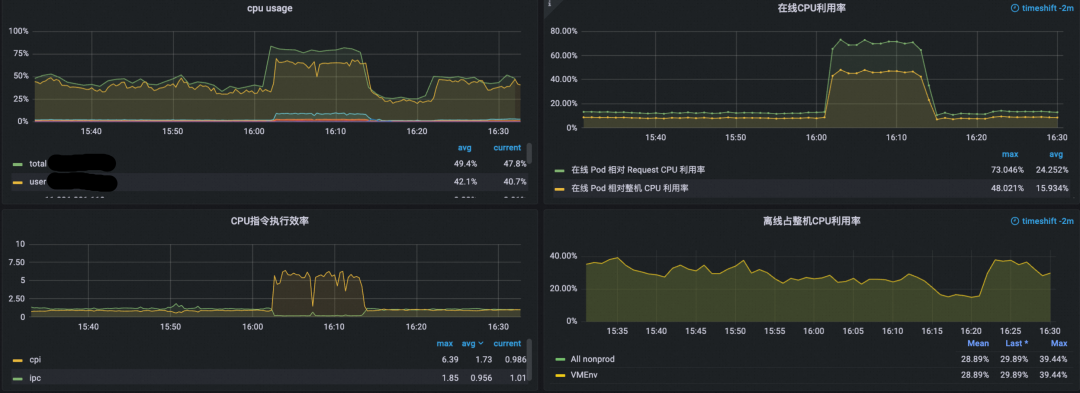Click 47.8% current value of total
The width and height of the screenshot is (1080, 393).
pos(515,164)
